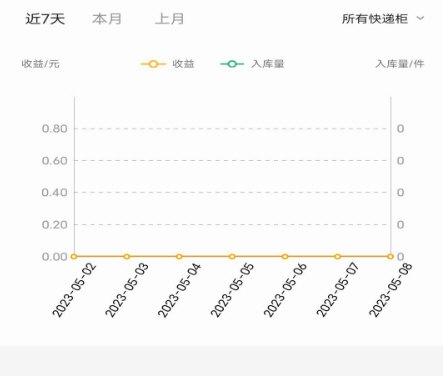Click the 2023-05-05 axis date label
This screenshot has height=376, width=443.
pos(233,290)
